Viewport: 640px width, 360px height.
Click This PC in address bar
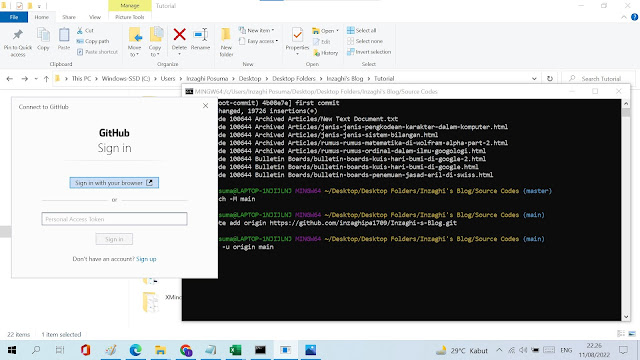(x=81, y=79)
